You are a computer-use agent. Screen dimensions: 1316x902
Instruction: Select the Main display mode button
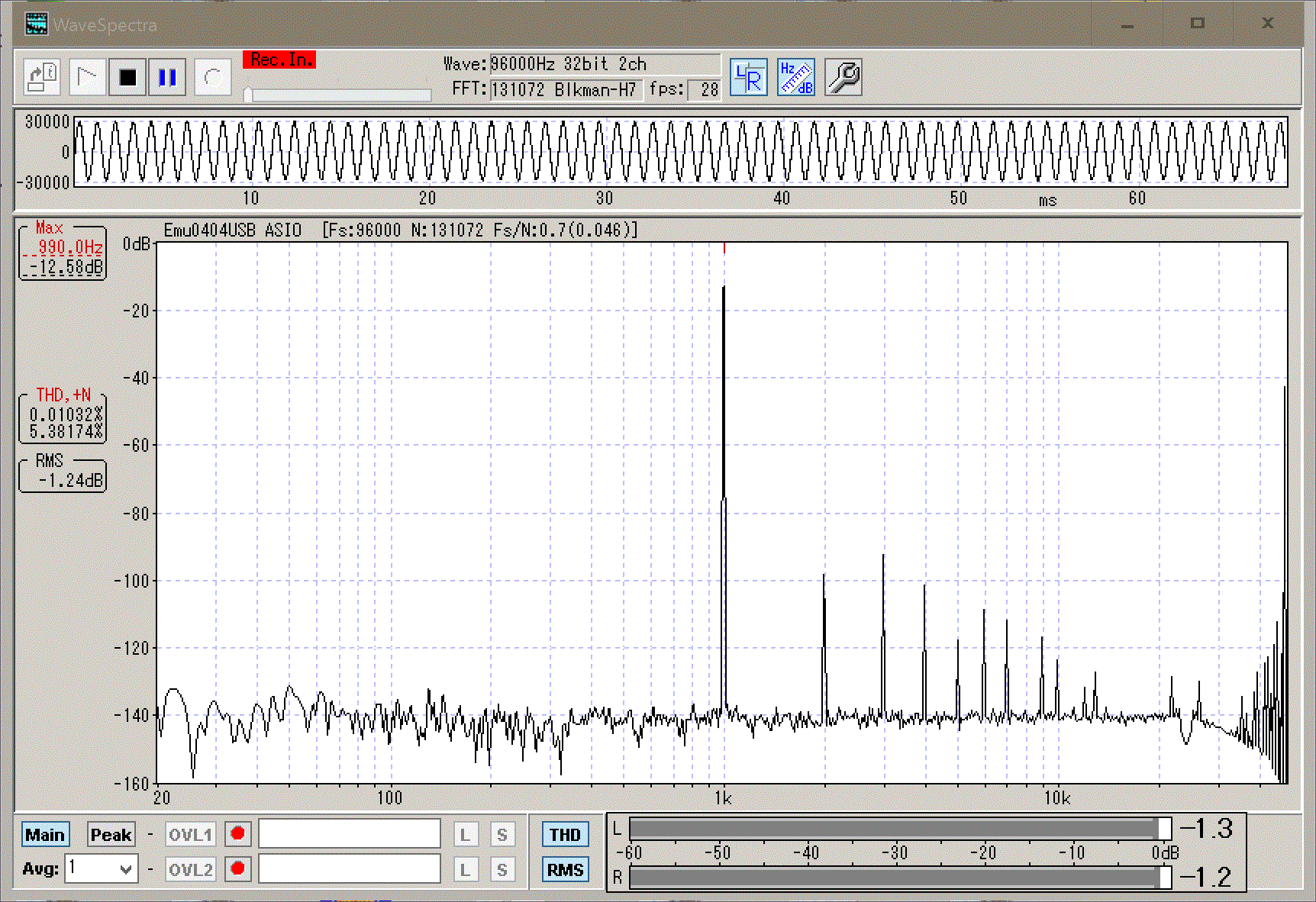[44, 834]
